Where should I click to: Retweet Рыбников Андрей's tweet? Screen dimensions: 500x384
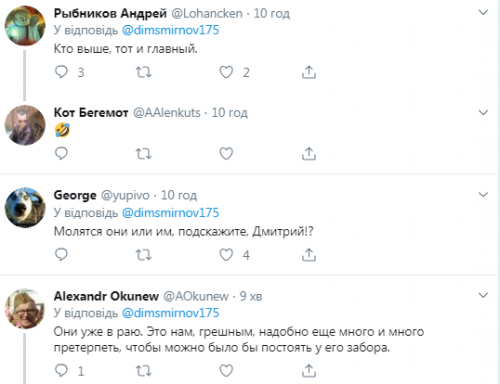click(144, 72)
